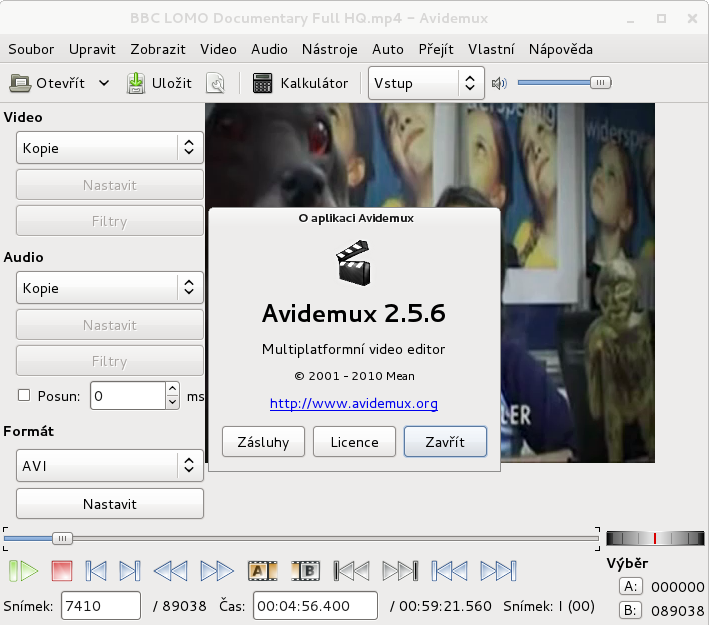
Task: Click the Uložit save icon
Action: click(136, 83)
